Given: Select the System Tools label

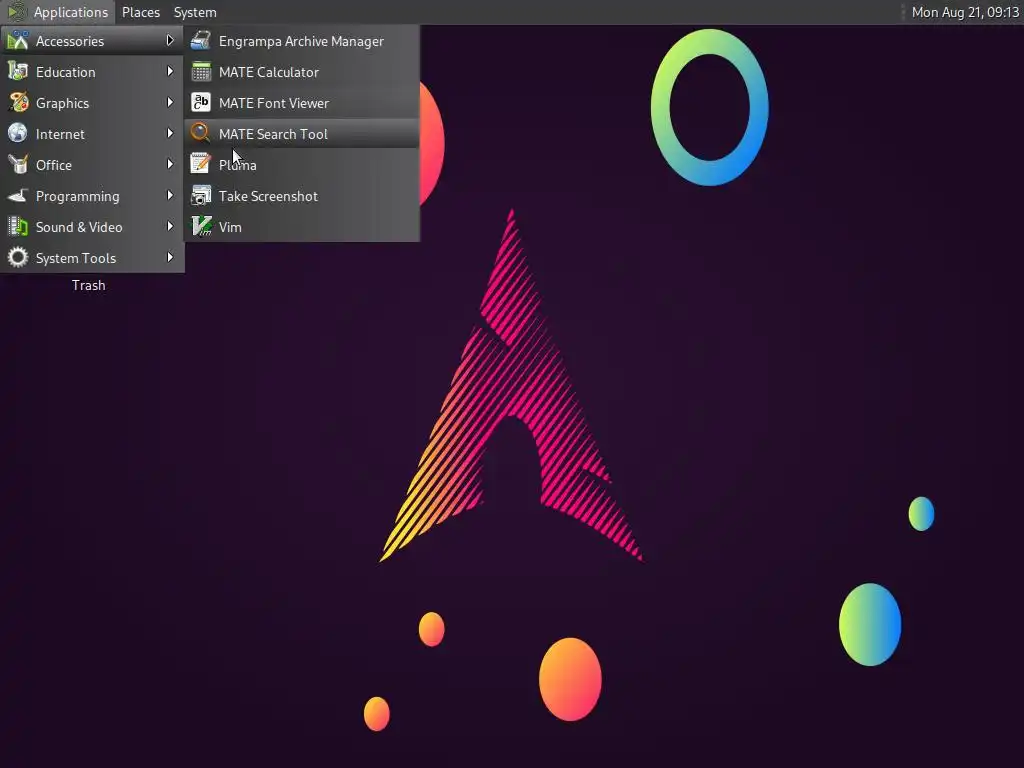Looking at the screenshot, I should coord(76,258).
